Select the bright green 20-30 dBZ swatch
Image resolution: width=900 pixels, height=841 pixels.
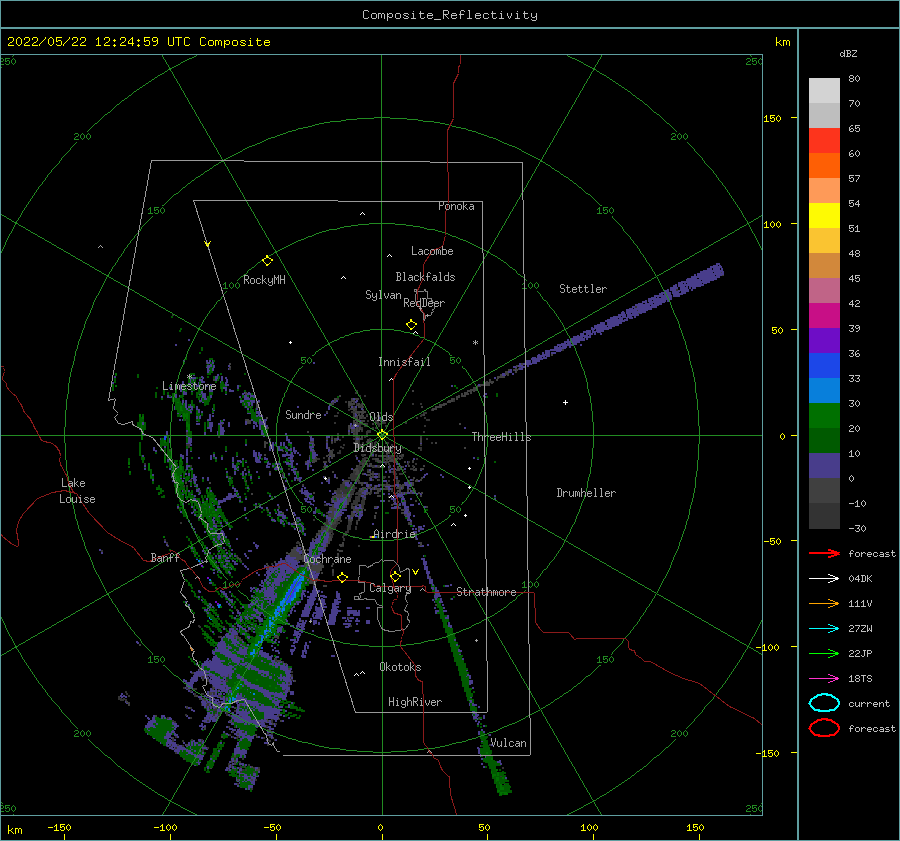coord(824,416)
